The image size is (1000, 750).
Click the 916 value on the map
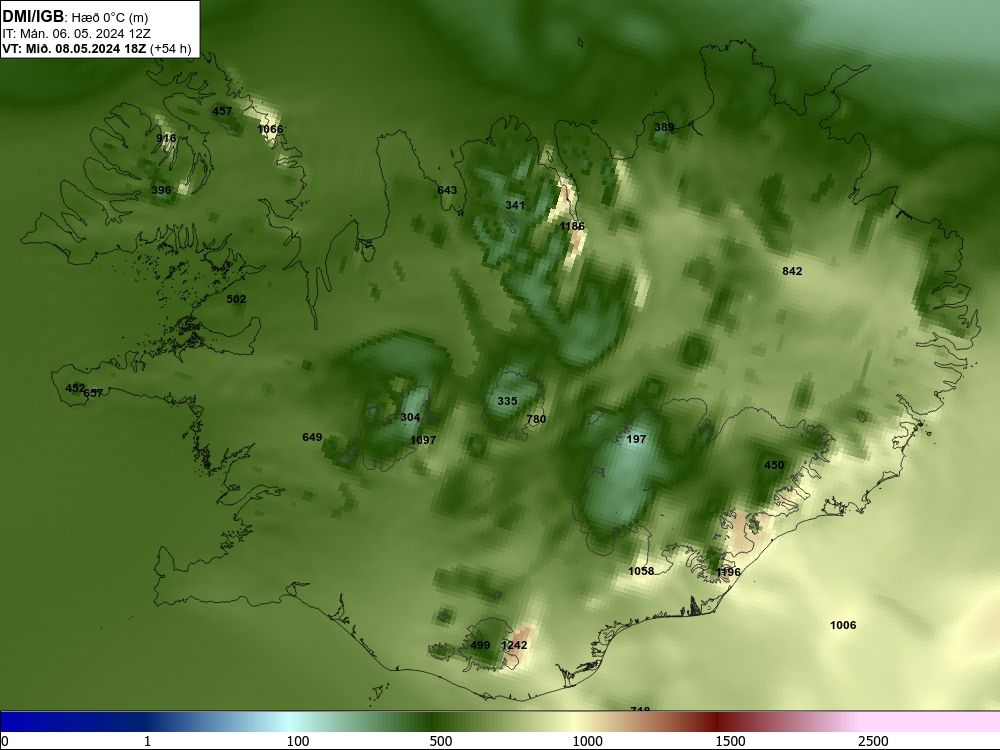(x=166, y=138)
